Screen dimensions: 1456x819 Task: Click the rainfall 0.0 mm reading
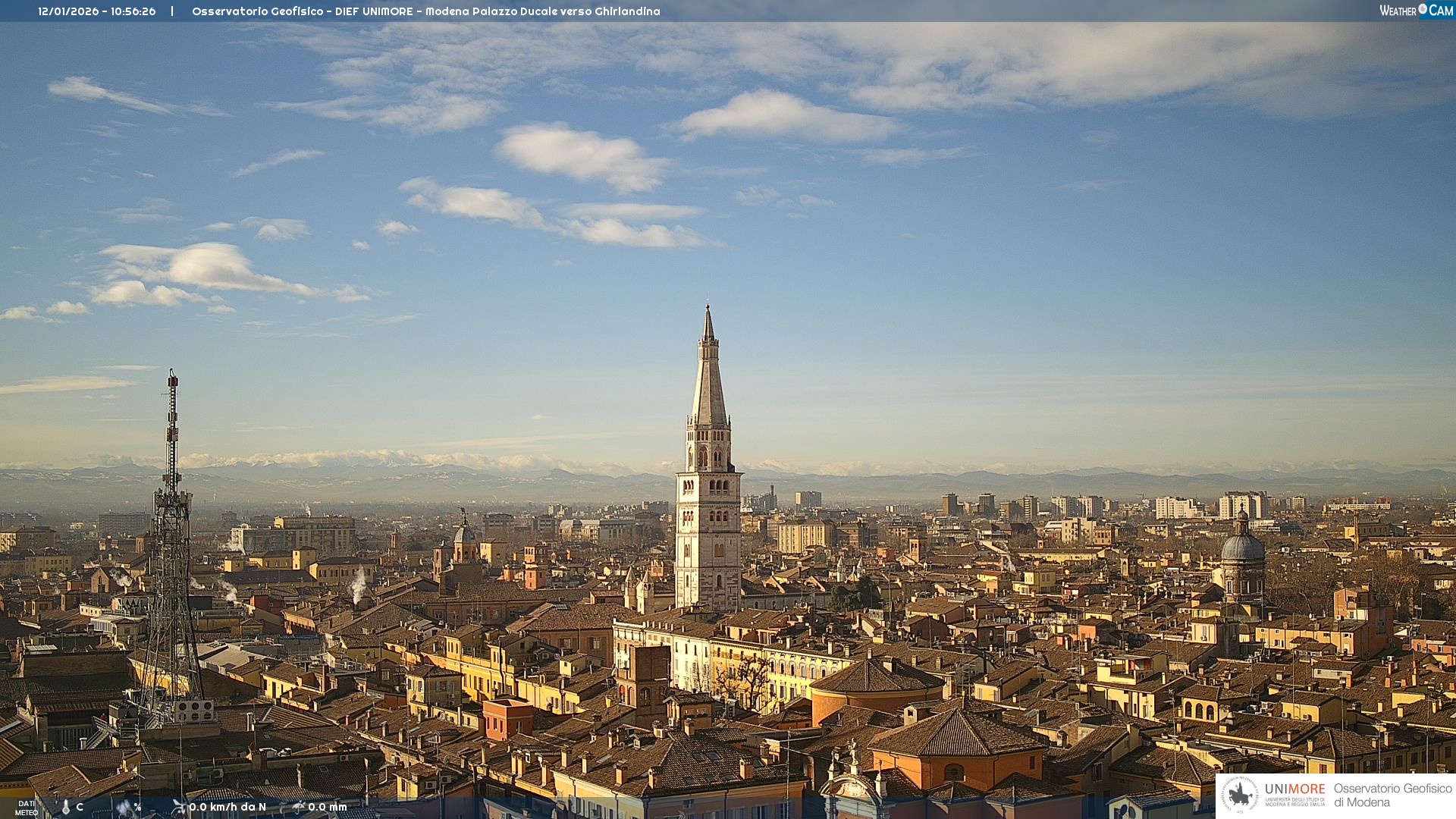coord(328,807)
